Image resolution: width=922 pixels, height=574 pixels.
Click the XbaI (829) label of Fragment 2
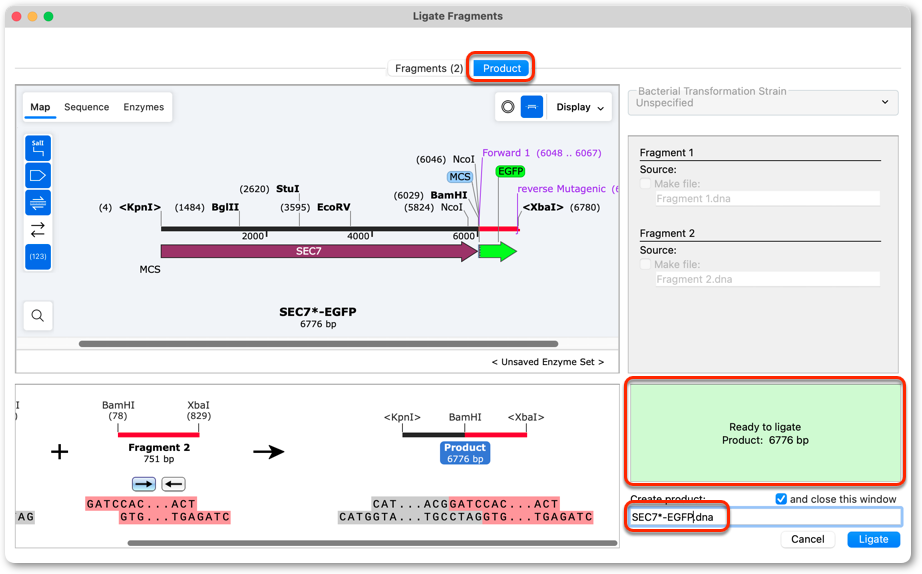198,411
